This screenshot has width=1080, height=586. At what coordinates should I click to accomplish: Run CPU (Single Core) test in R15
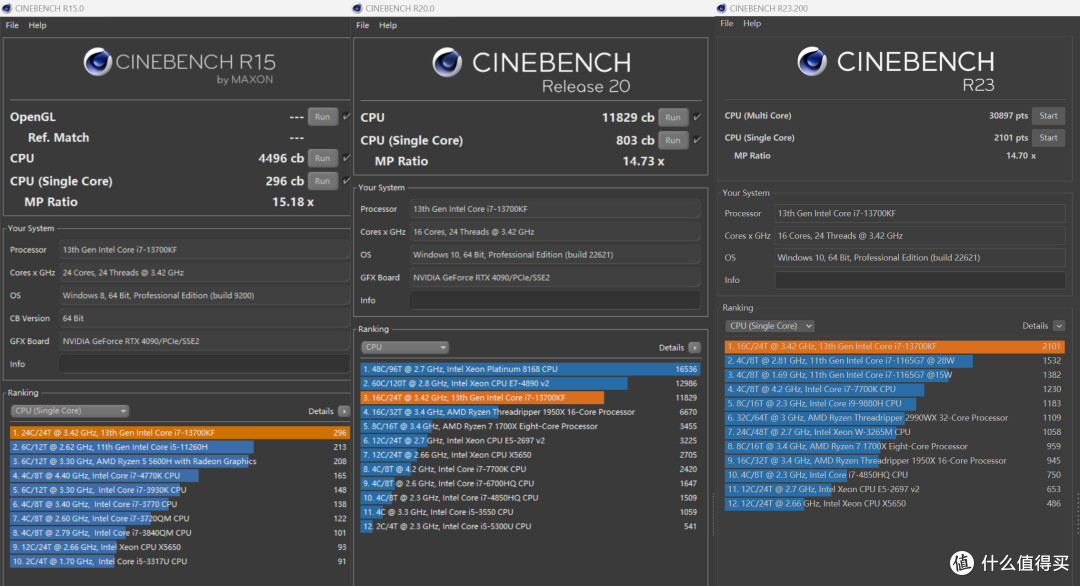(x=322, y=180)
